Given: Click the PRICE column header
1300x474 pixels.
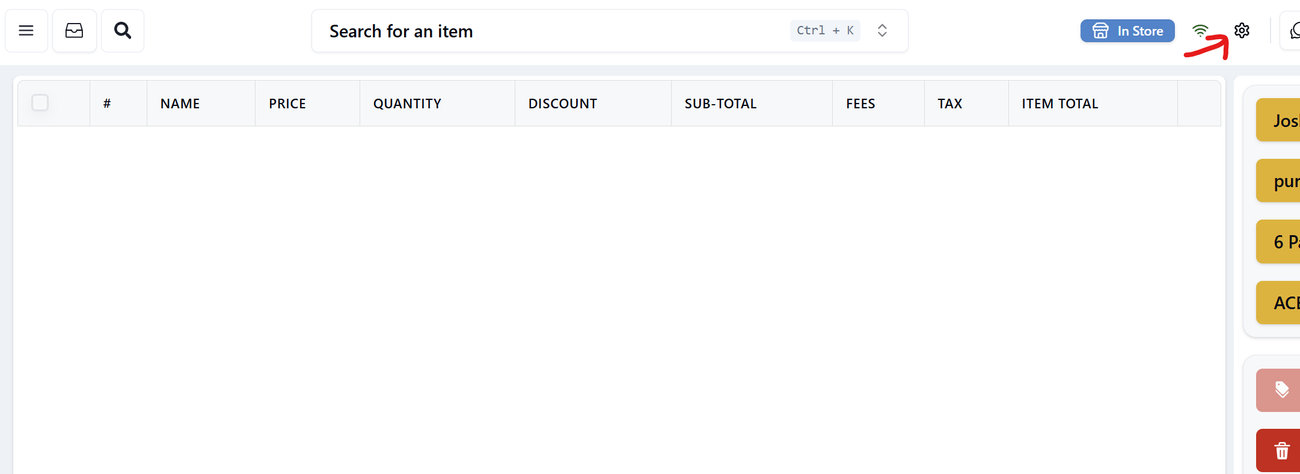Looking at the screenshot, I should [287, 104].
